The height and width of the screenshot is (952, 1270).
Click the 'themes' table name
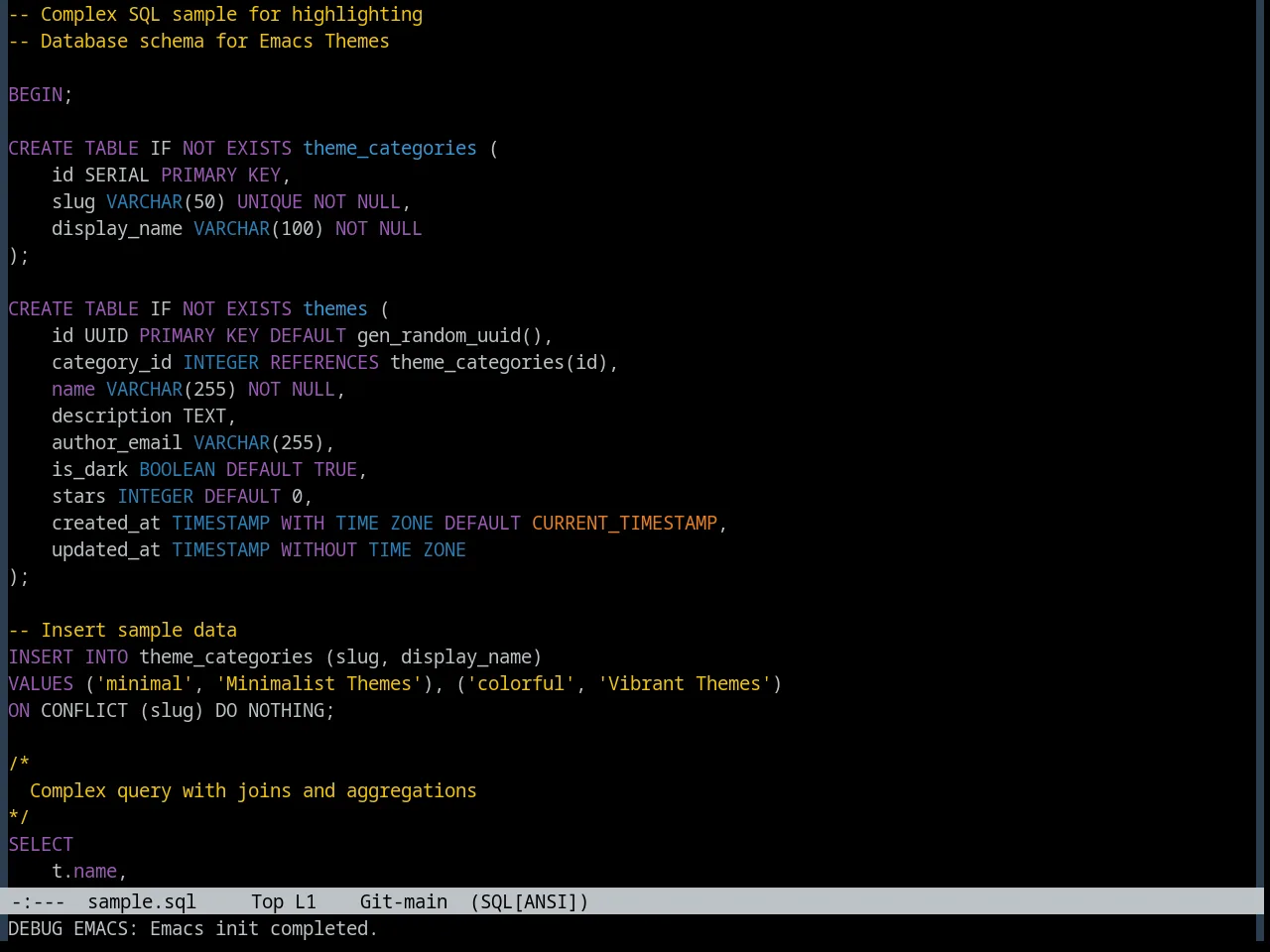pos(335,308)
